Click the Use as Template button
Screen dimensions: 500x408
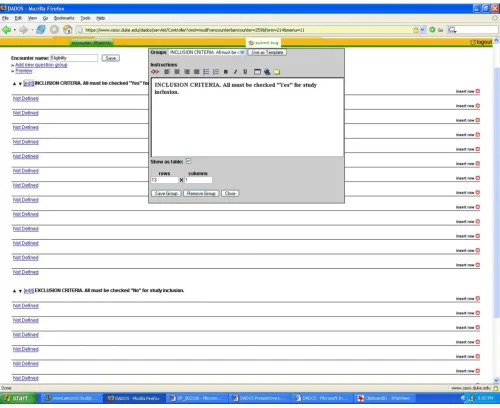pyautogui.click(x=267, y=52)
